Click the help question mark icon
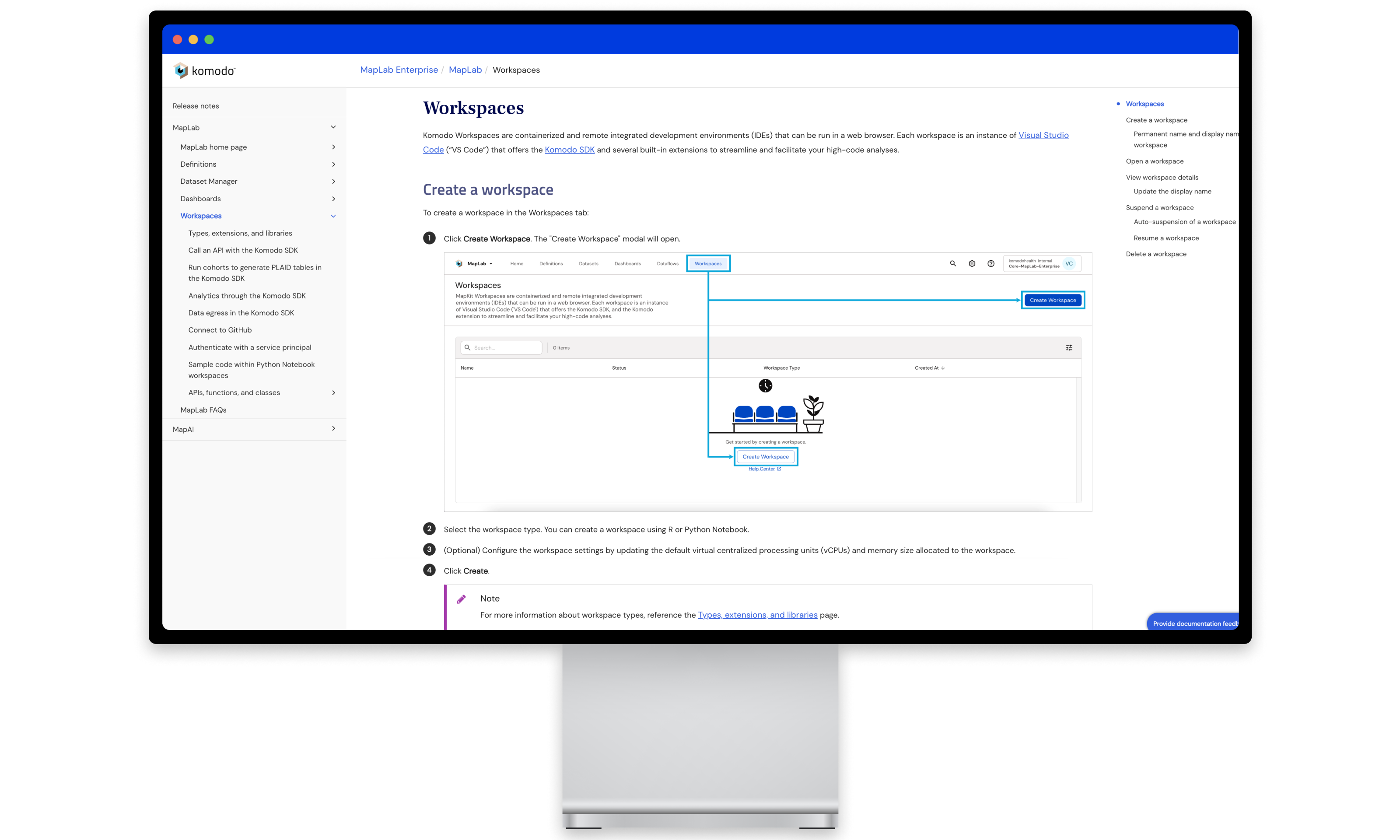The height and width of the screenshot is (840, 1400). click(991, 263)
